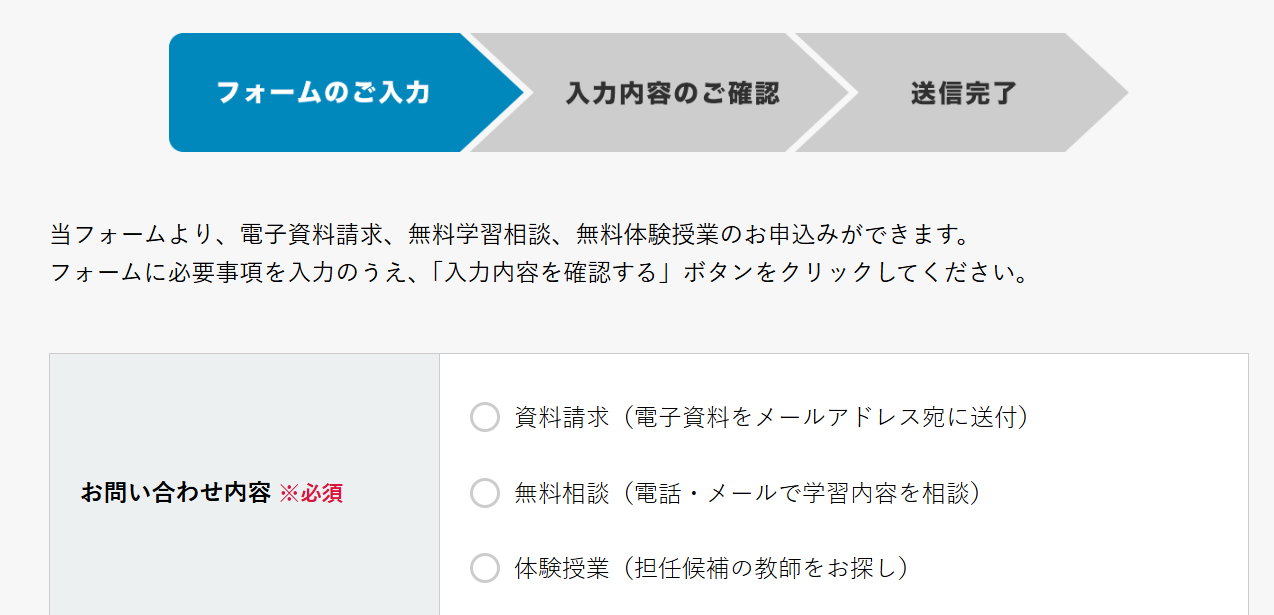Click the 資料請求（電子資料をメールアドレス宛に送付）label text
Screen dimensions: 1274x615
[771, 417]
